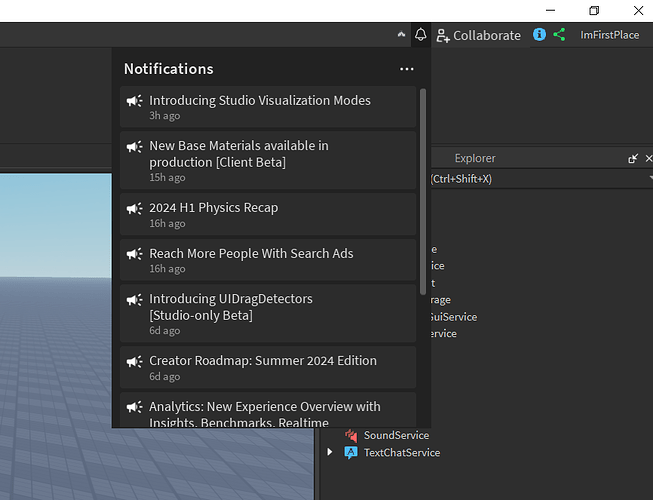Open the 2024 H1 Physics Recap notification
The image size is (653, 500).
[268, 214]
